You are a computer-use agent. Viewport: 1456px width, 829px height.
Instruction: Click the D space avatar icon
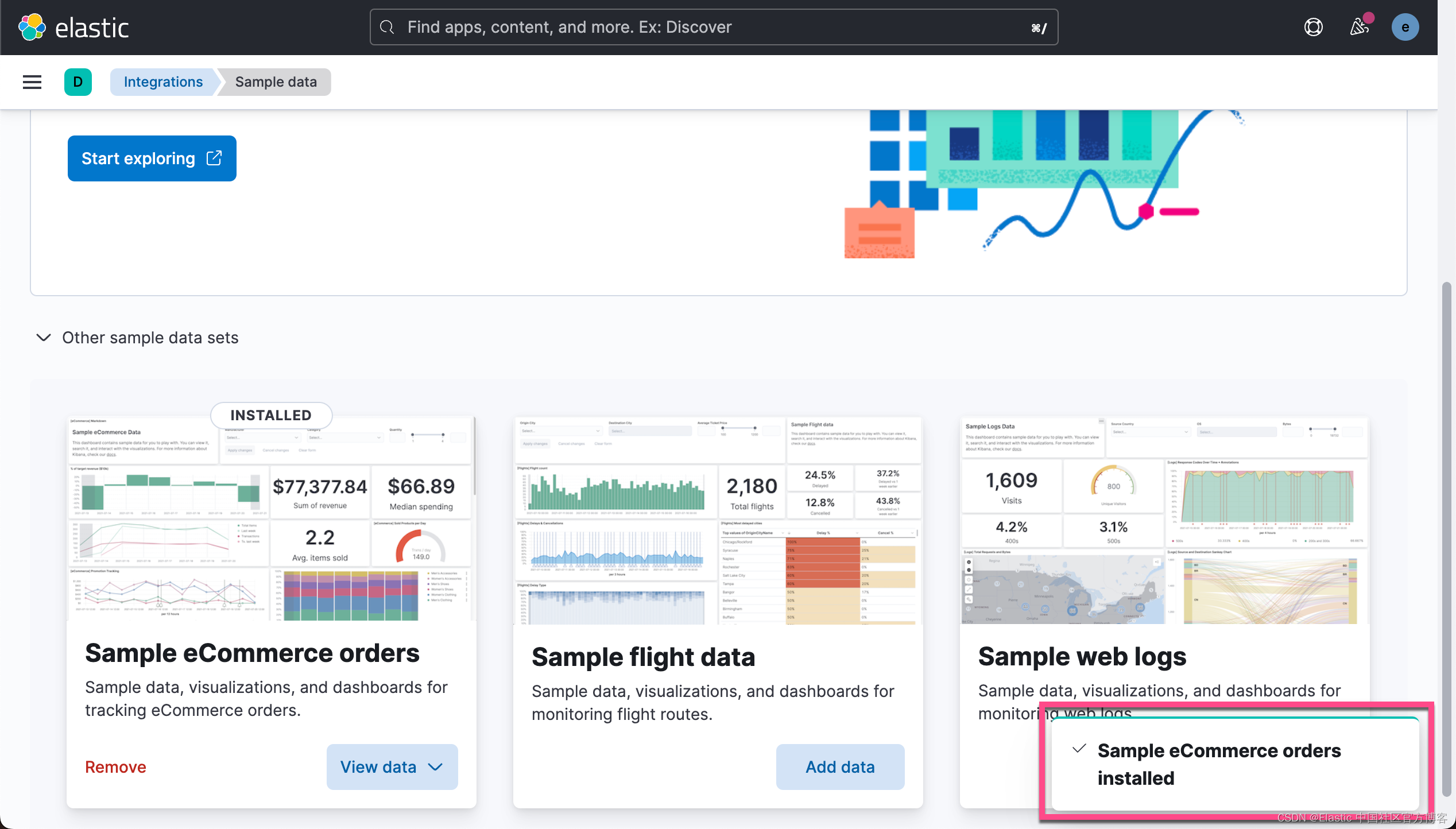coord(78,82)
